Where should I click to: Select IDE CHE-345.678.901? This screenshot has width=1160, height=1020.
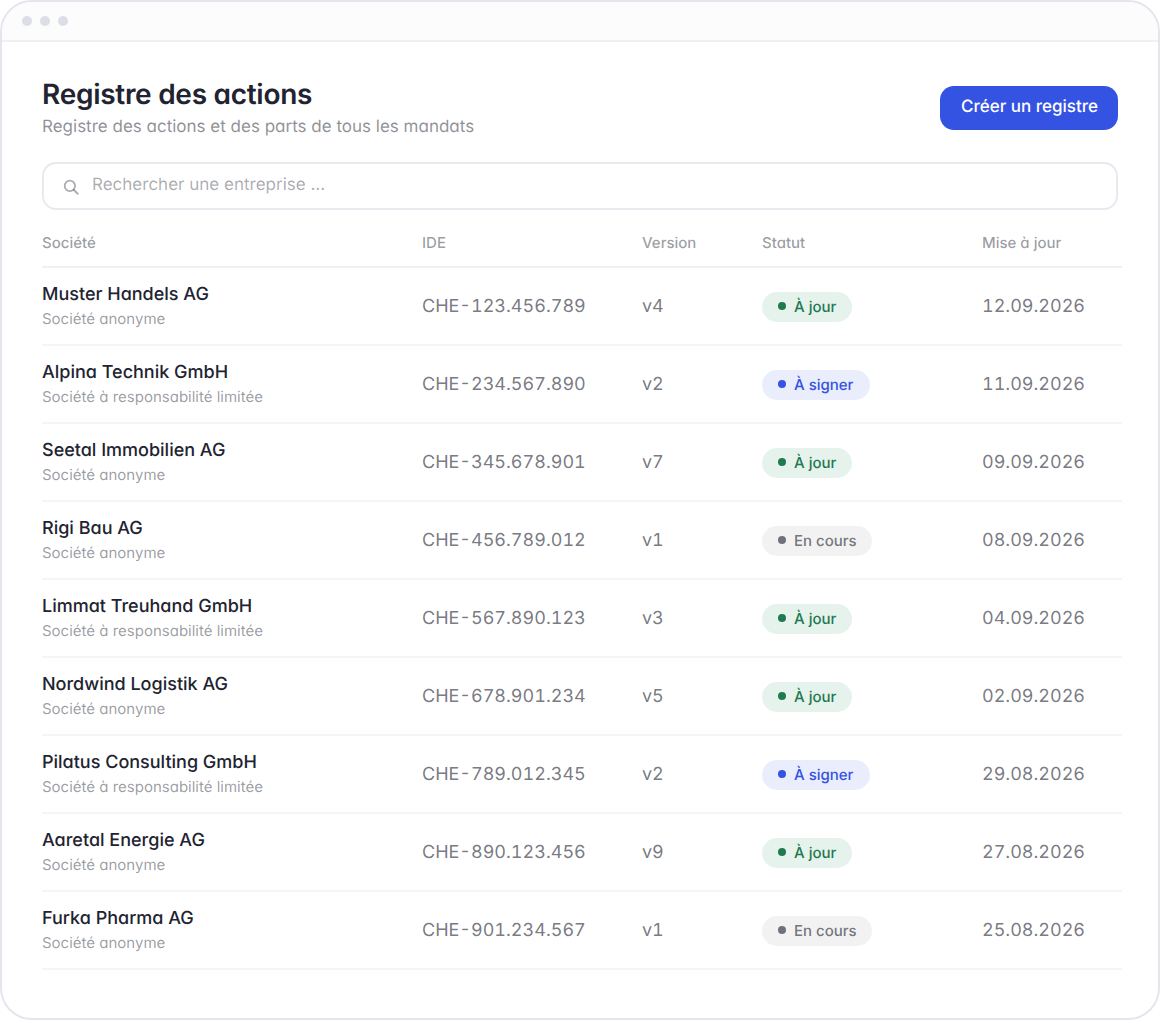point(503,462)
